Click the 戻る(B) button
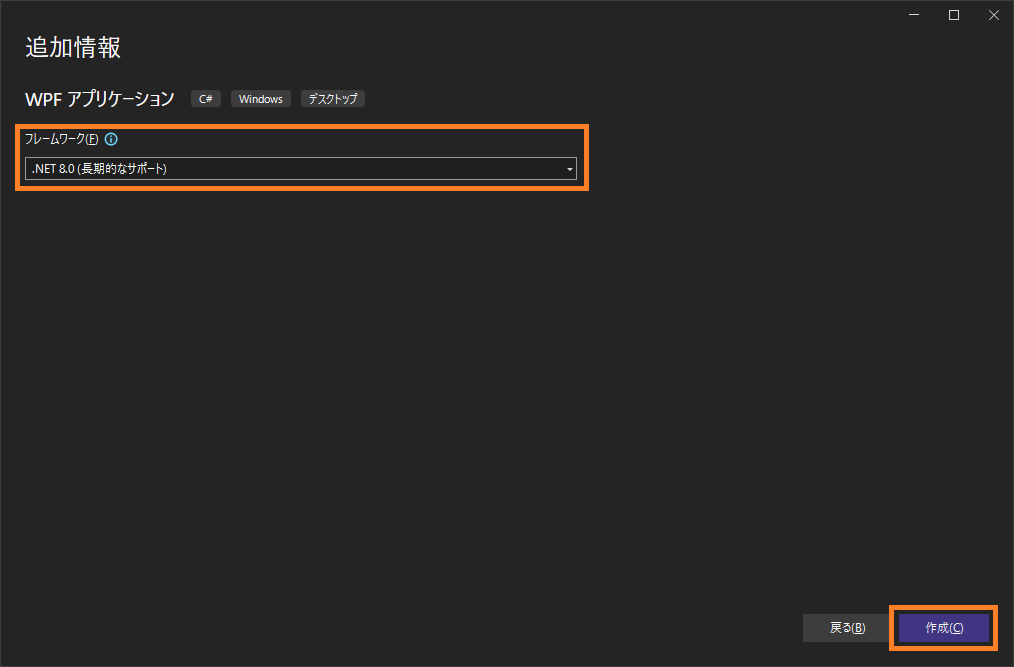 847,628
